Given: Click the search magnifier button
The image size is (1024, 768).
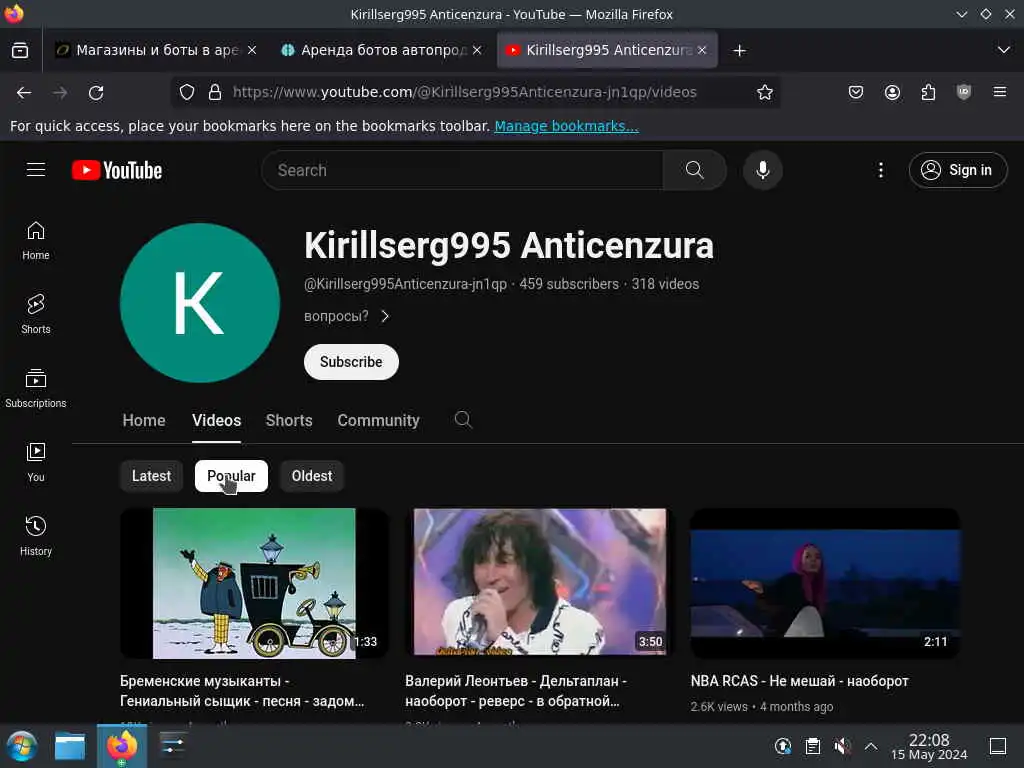Looking at the screenshot, I should (694, 170).
